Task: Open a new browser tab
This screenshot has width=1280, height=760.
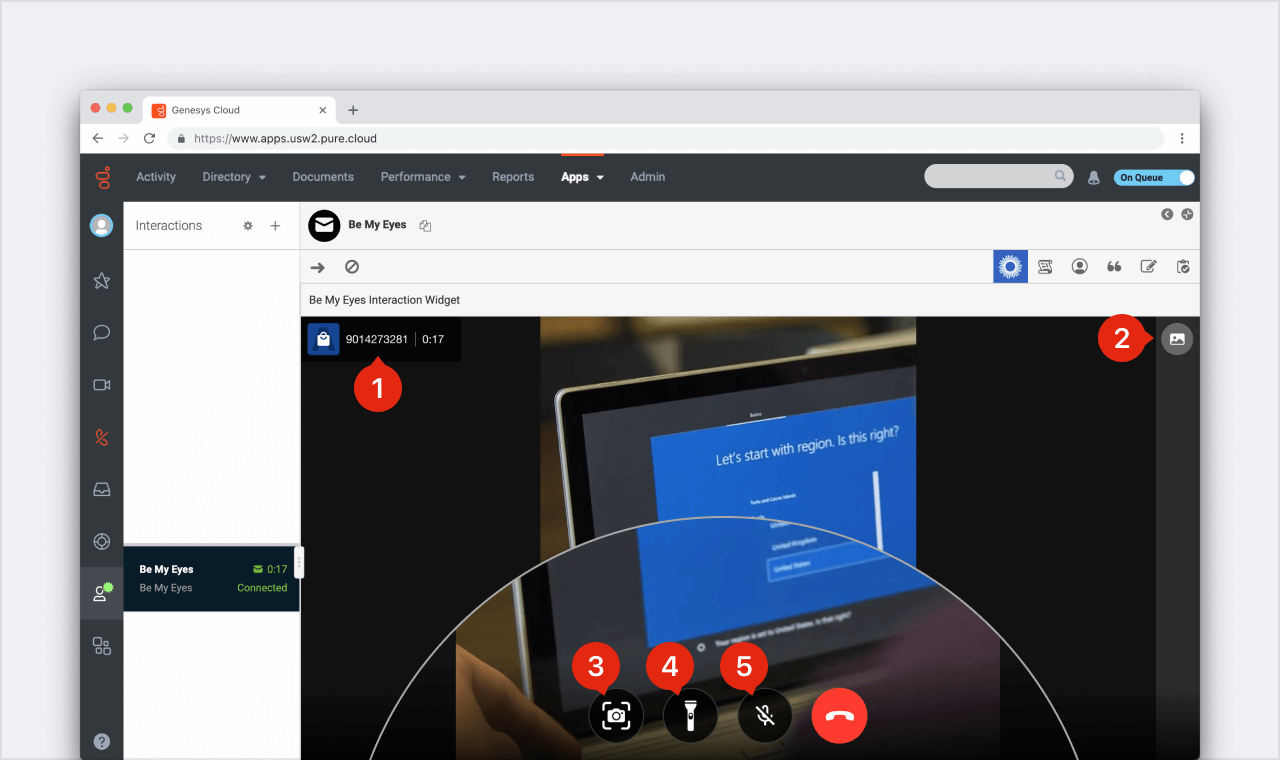Action: click(353, 110)
